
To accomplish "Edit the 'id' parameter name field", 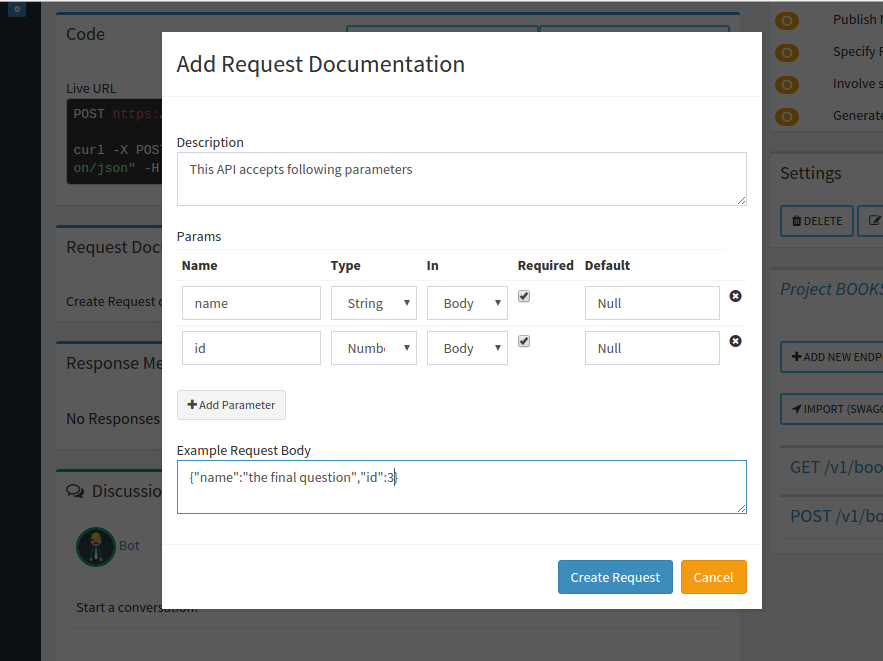I will click(251, 348).
